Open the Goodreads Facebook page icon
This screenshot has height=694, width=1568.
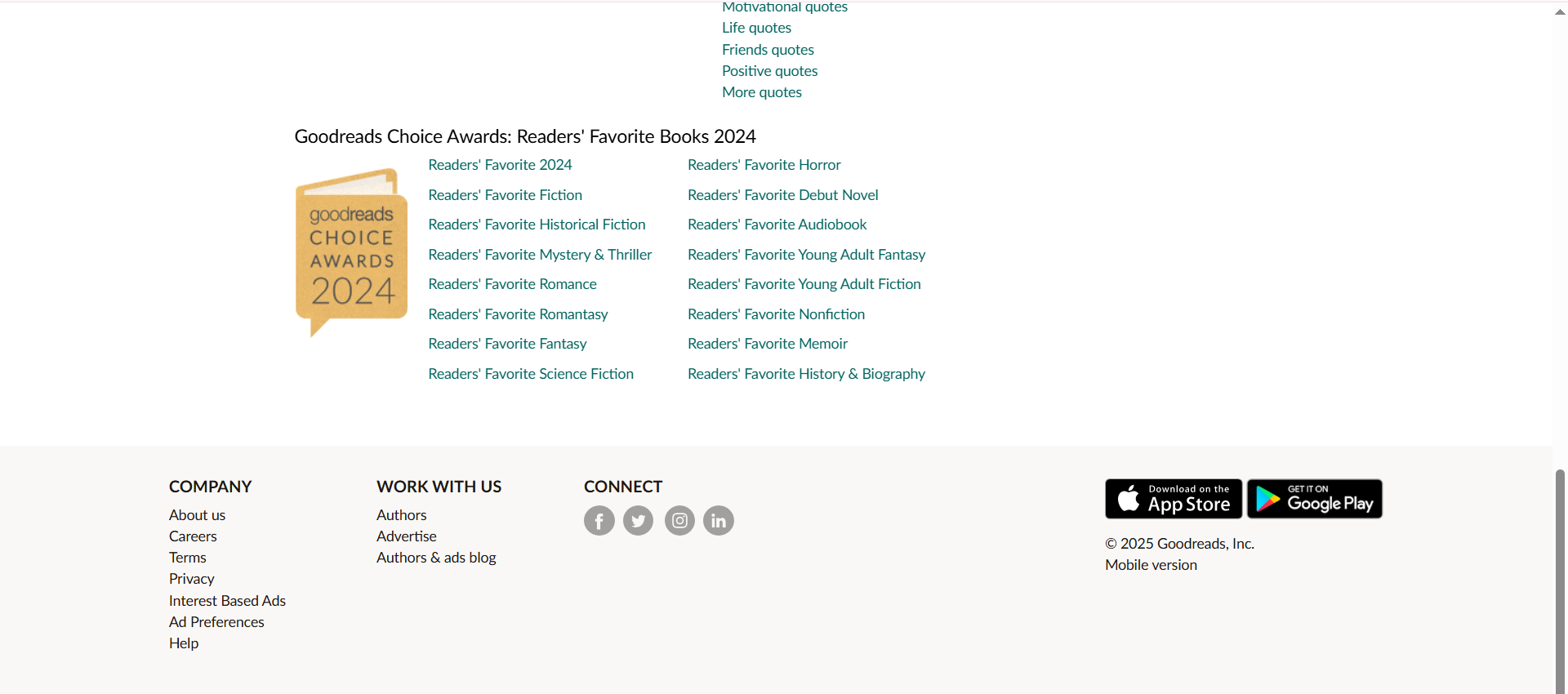click(x=599, y=521)
